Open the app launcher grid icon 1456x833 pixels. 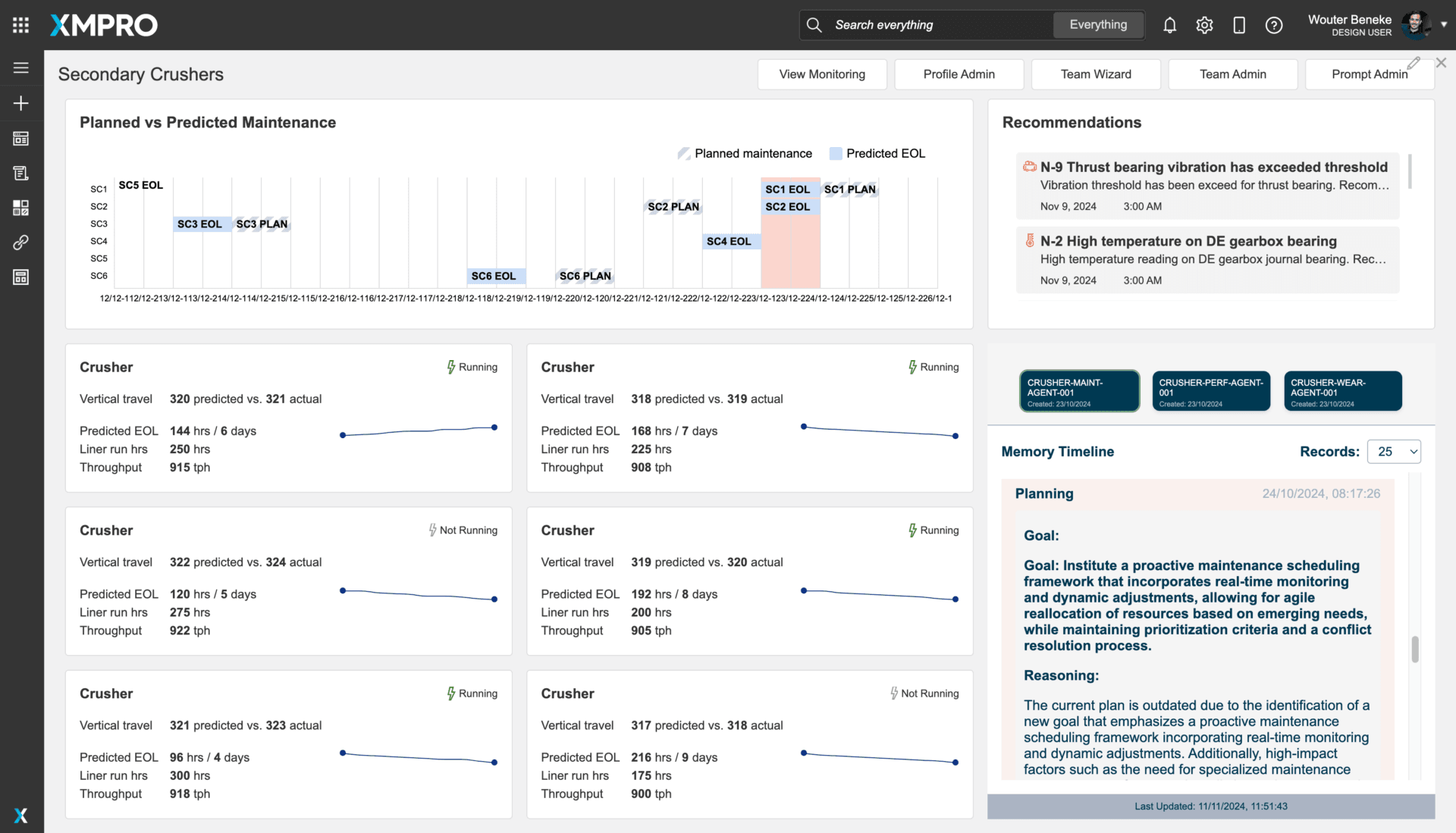pos(20,25)
